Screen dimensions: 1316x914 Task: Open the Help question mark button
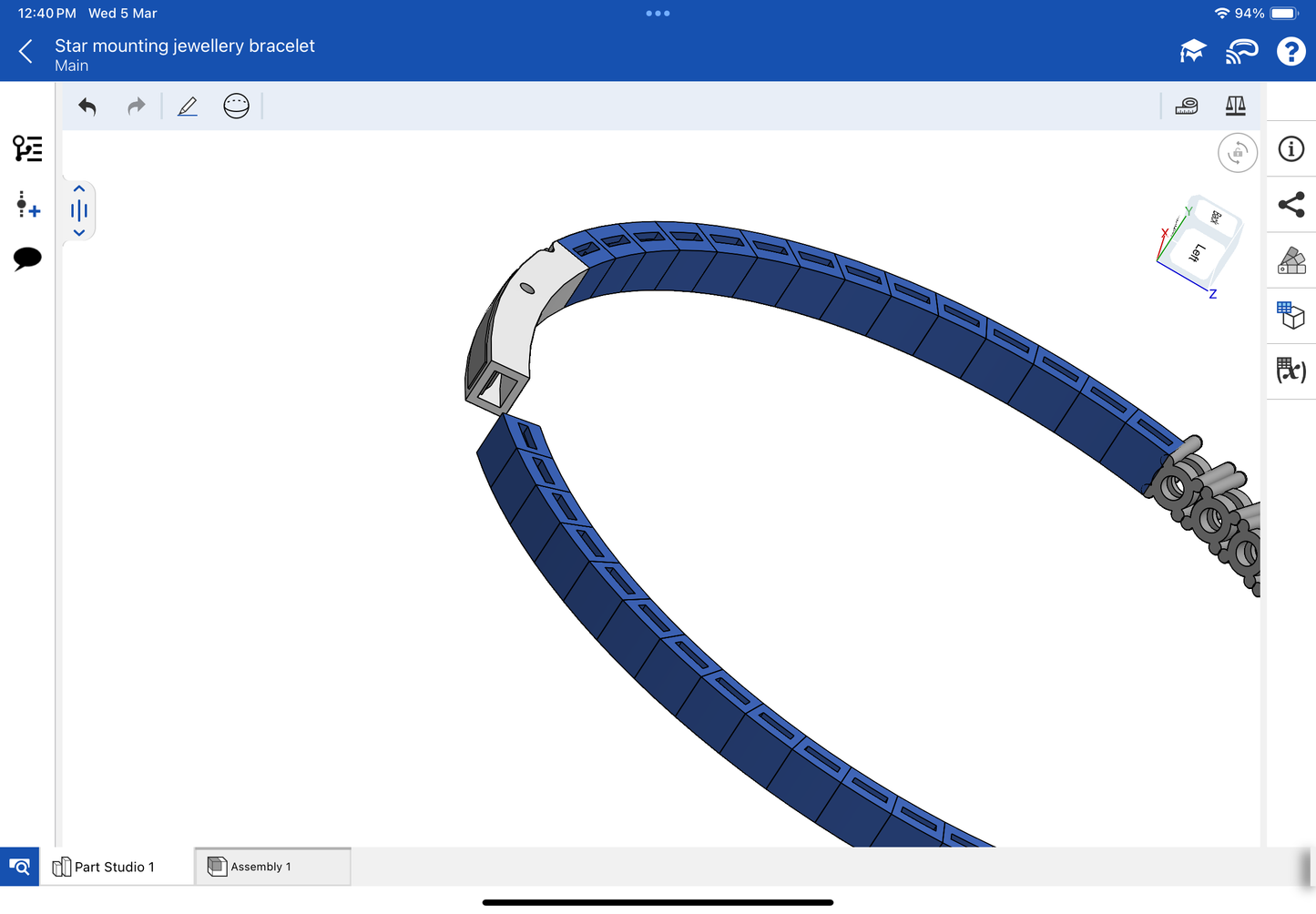click(x=1290, y=52)
